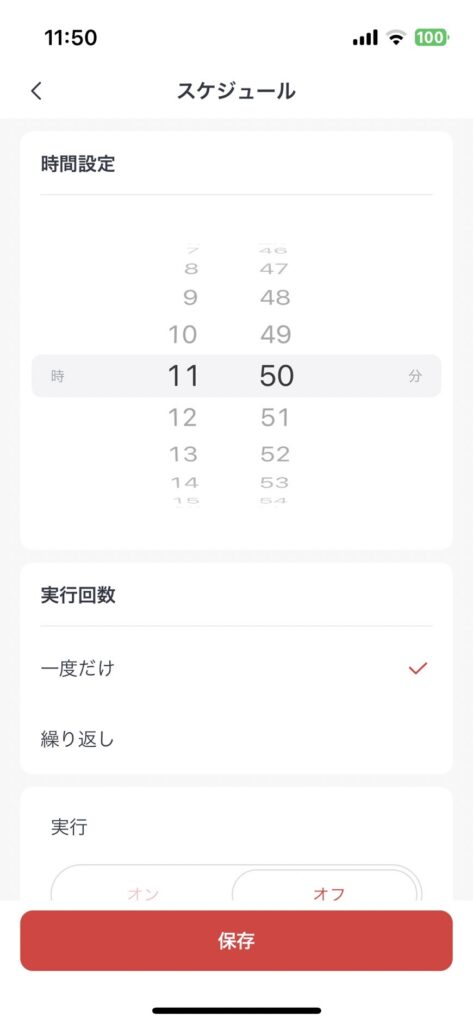The height and width of the screenshot is (1024, 473).
Task: Tap the Wi-Fi icon in status bar
Action: pos(396,37)
